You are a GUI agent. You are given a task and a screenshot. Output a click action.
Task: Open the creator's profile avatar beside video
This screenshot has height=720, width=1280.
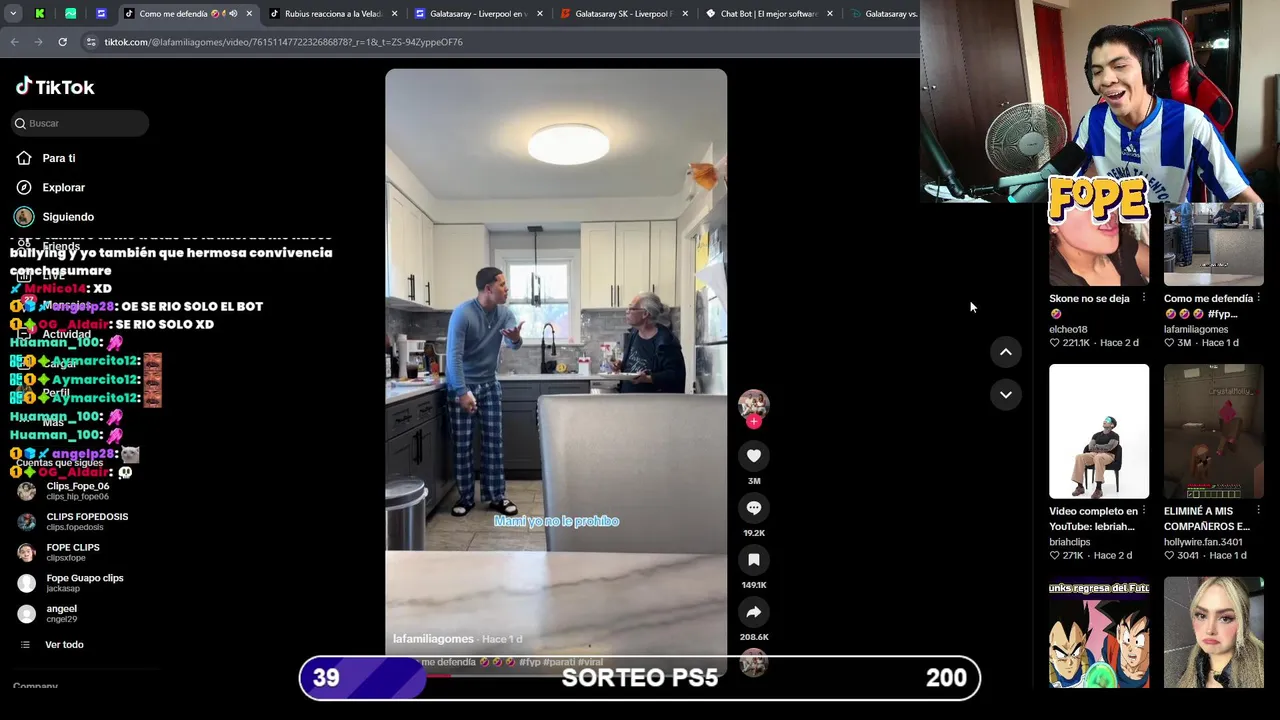tap(754, 404)
